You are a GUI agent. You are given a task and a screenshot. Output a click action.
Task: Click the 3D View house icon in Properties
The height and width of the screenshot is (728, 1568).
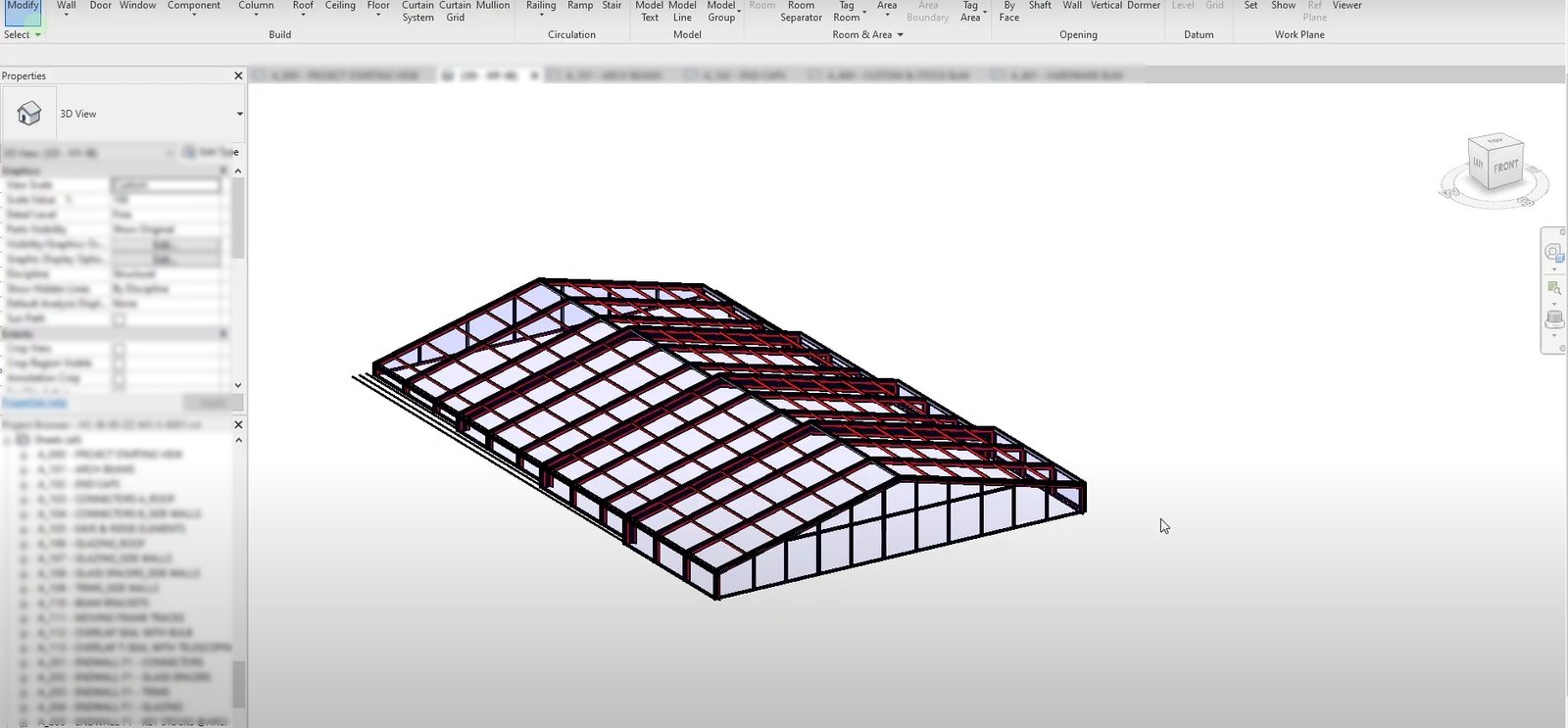(x=28, y=114)
